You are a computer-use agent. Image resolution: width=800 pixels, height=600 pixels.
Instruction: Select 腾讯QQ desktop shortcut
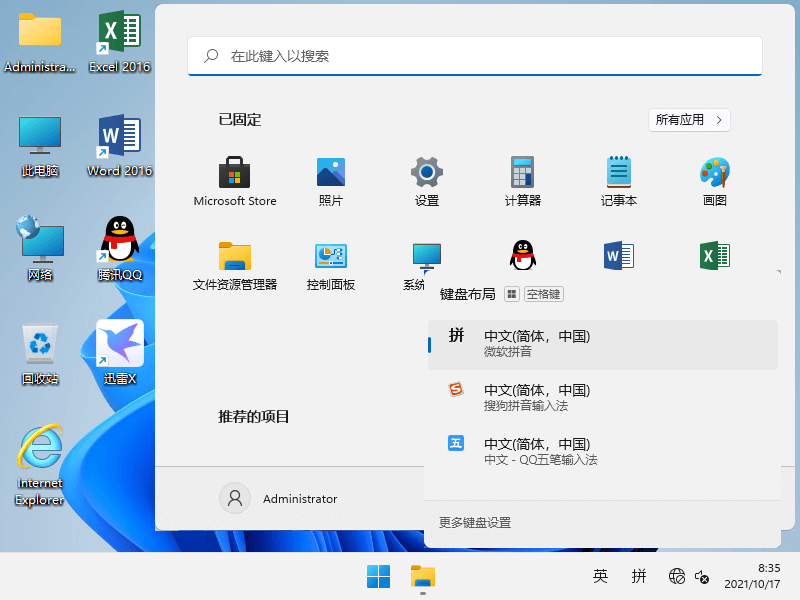[x=119, y=249]
